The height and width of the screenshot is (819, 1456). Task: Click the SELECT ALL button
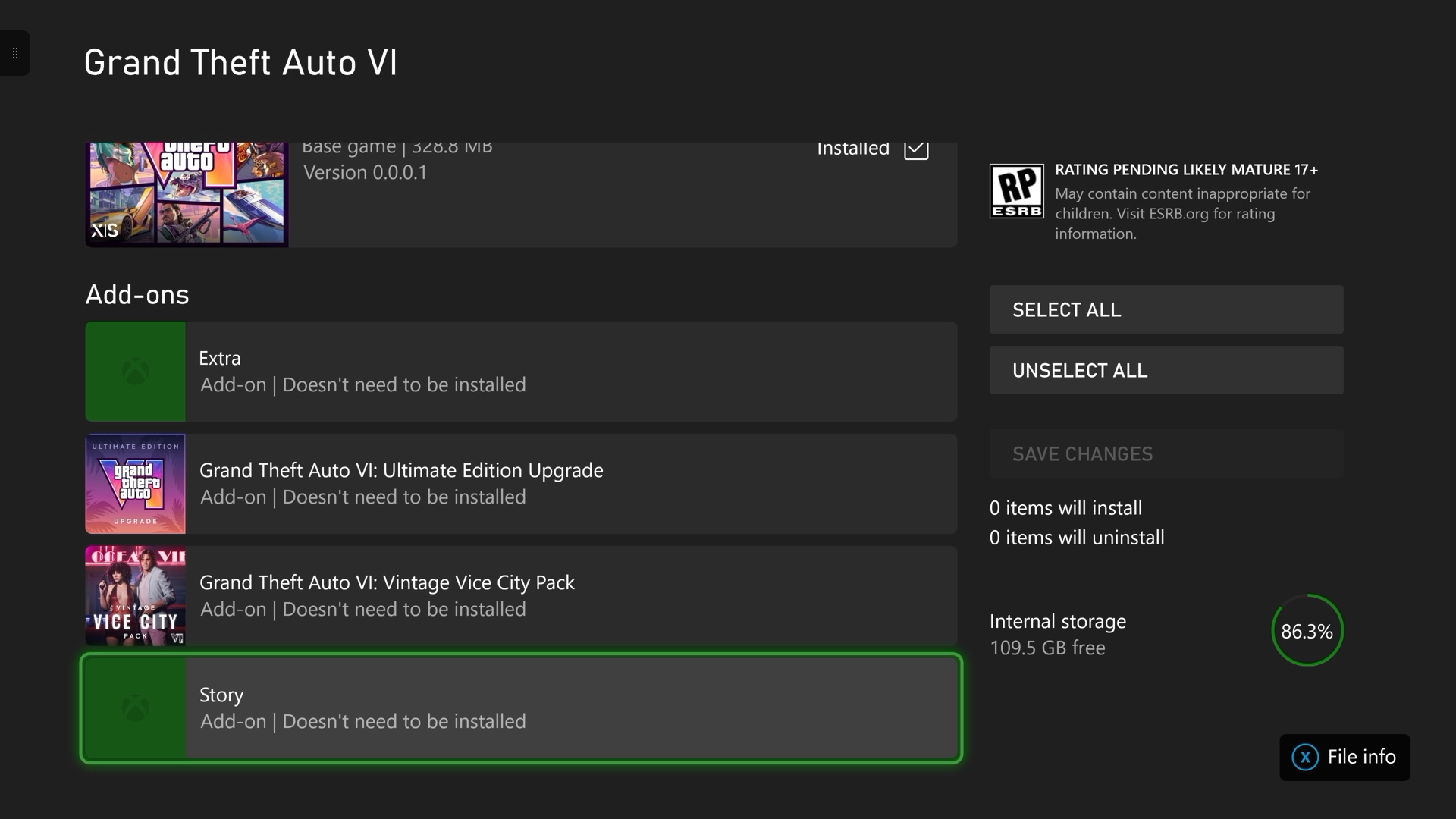[x=1166, y=309]
